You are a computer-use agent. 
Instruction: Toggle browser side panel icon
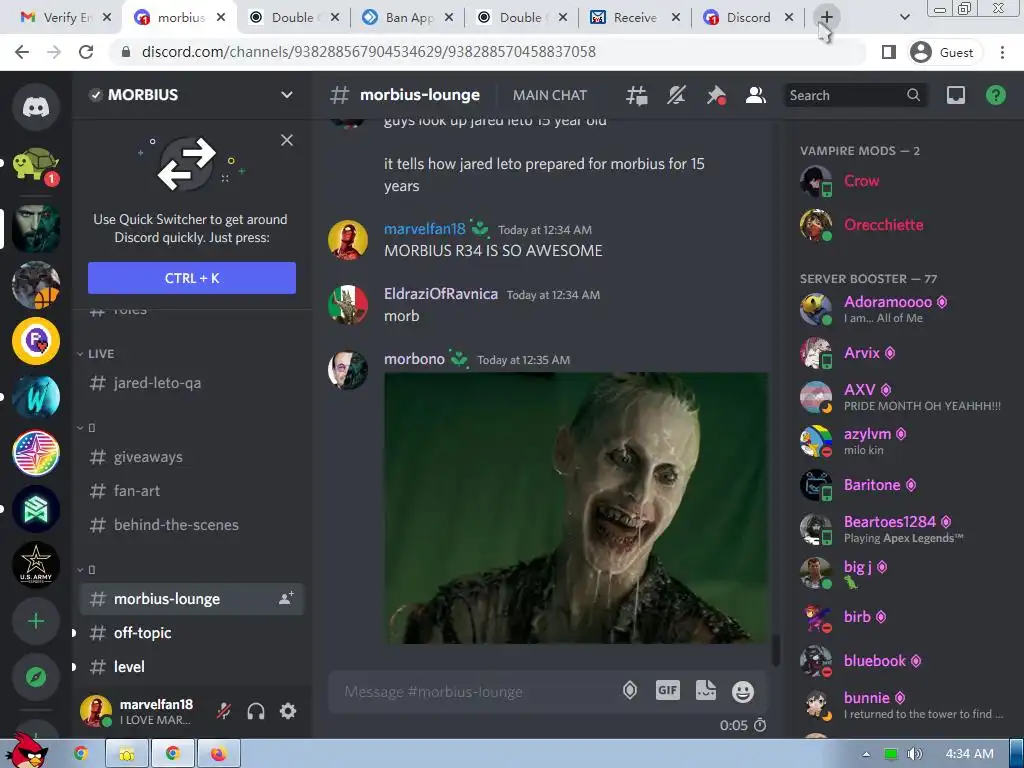[x=889, y=52]
